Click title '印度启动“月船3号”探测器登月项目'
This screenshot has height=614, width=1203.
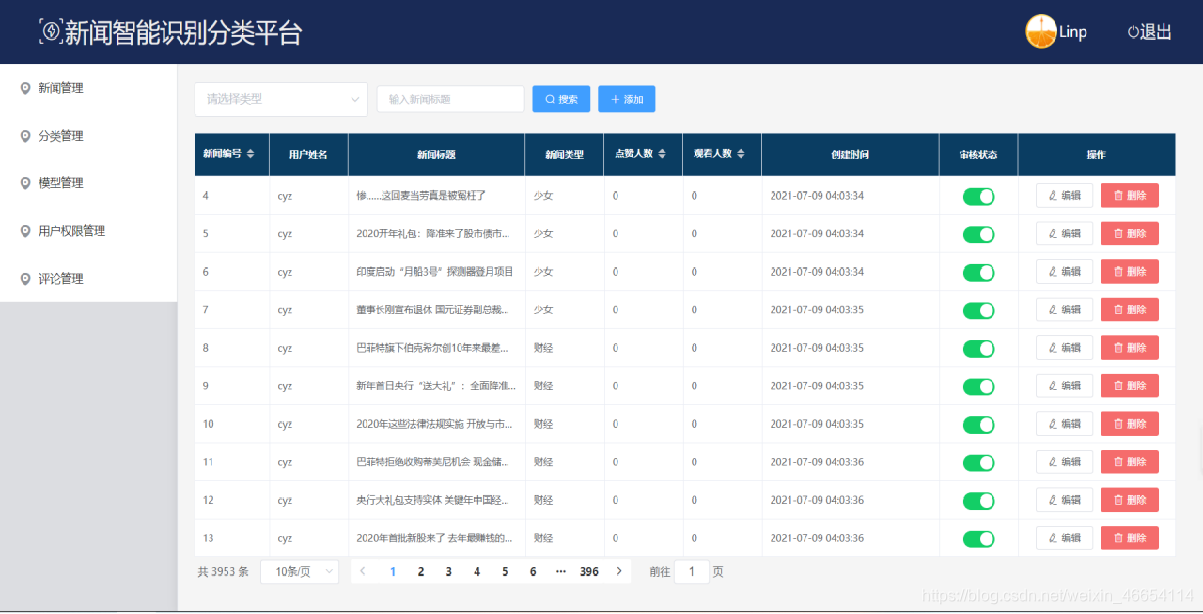click(435, 272)
